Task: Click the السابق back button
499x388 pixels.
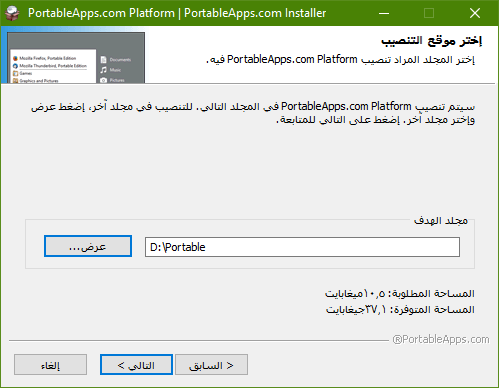Action: pos(211,365)
